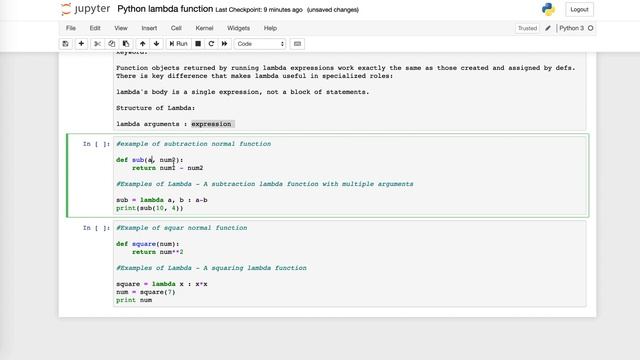Screen dimensions: 640x360
Task: Click the "def sub(a, num2):" line
Action: click(150, 160)
